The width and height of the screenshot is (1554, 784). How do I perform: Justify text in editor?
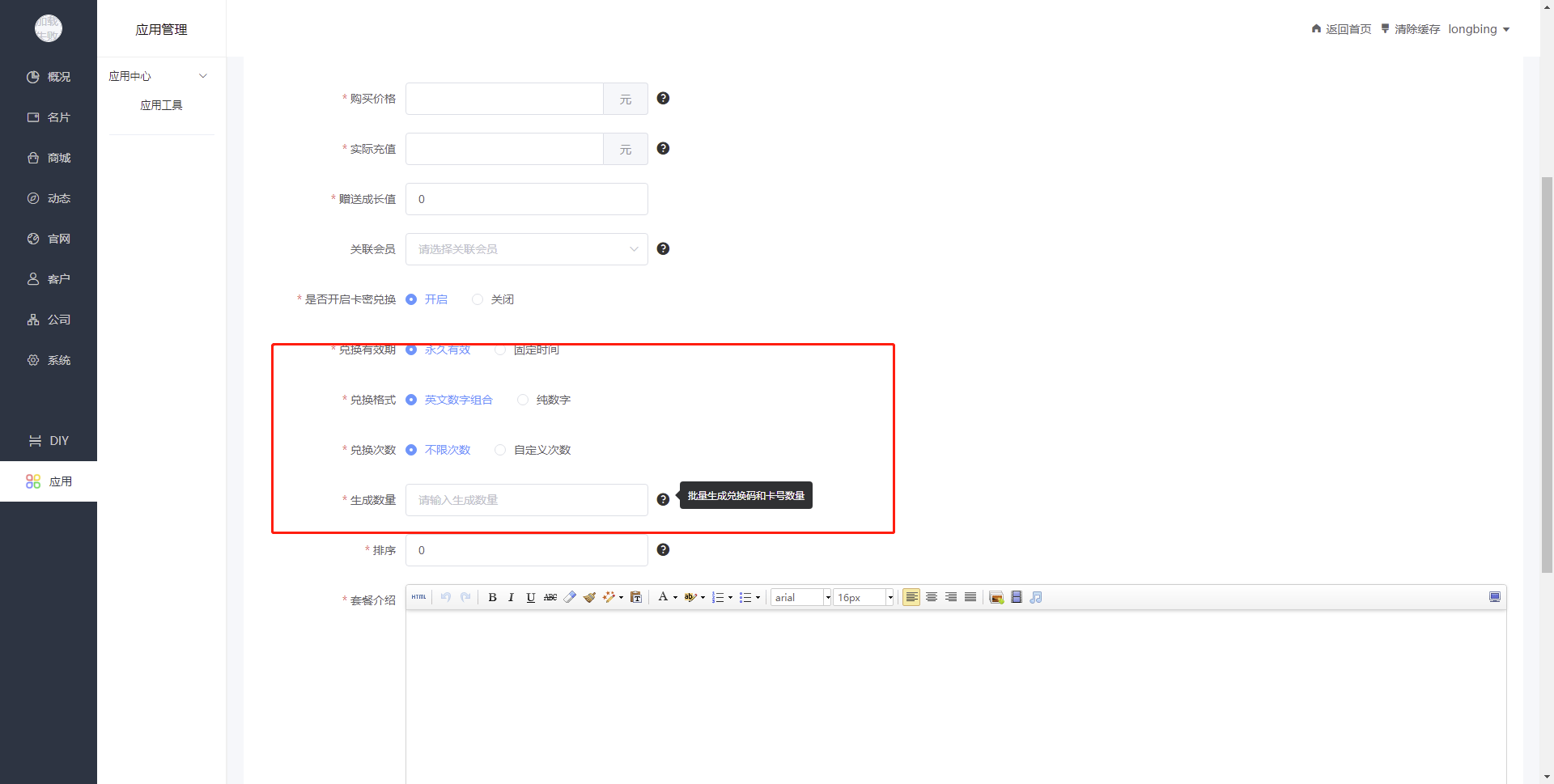970,597
